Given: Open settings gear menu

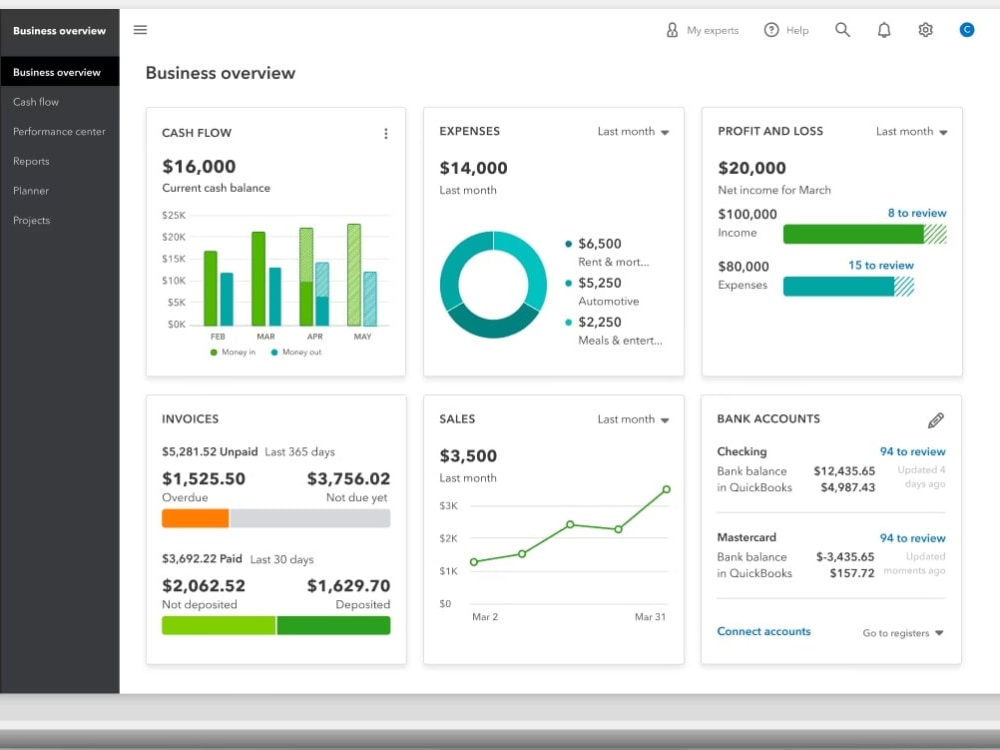Looking at the screenshot, I should click(925, 30).
